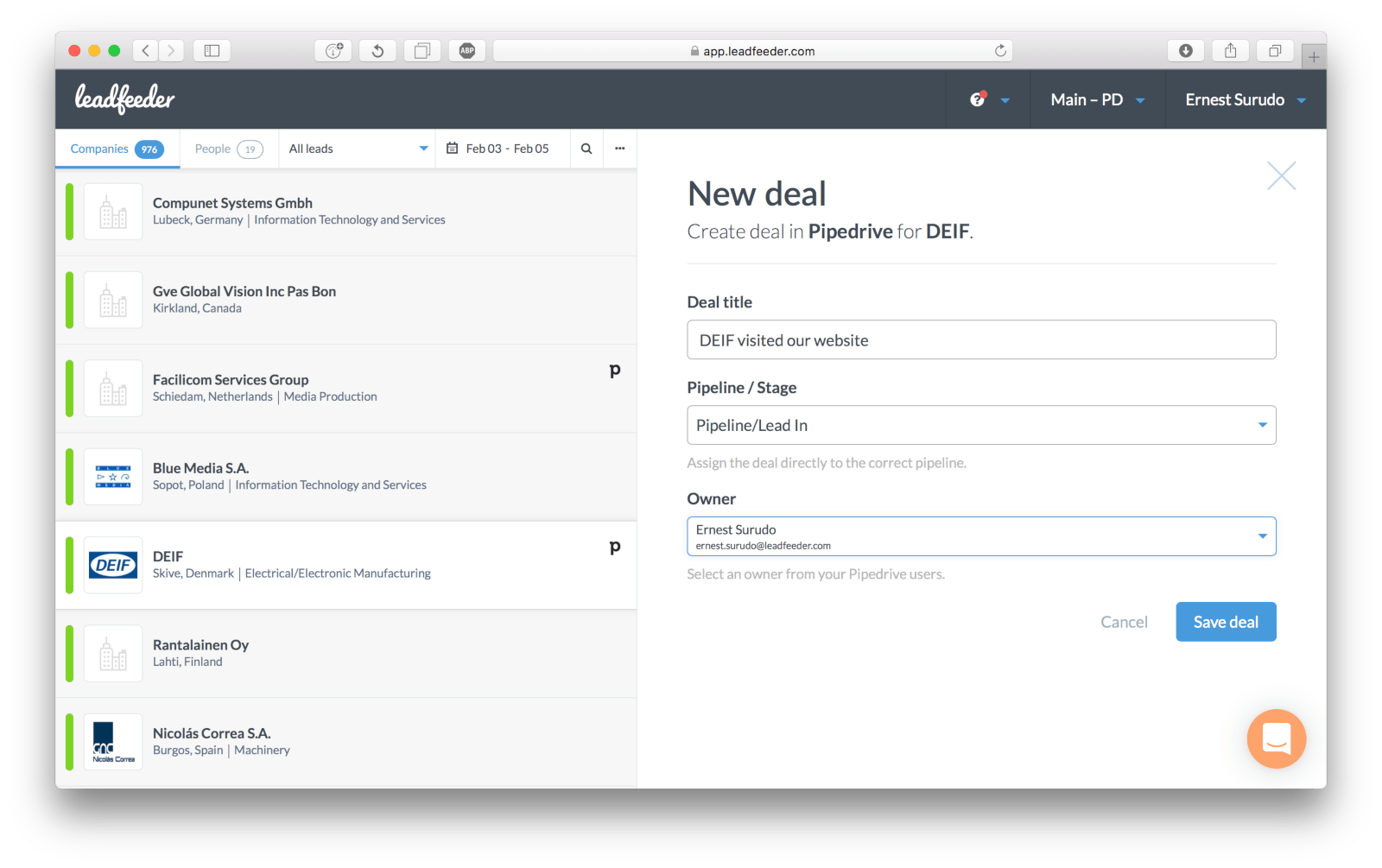Go forward with Safari forward arrow

[171, 51]
